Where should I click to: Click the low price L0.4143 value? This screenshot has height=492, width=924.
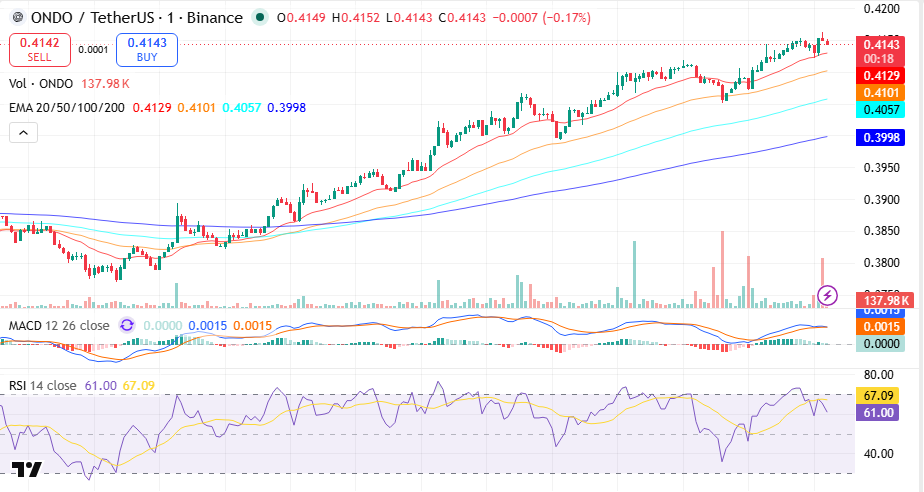[409, 18]
